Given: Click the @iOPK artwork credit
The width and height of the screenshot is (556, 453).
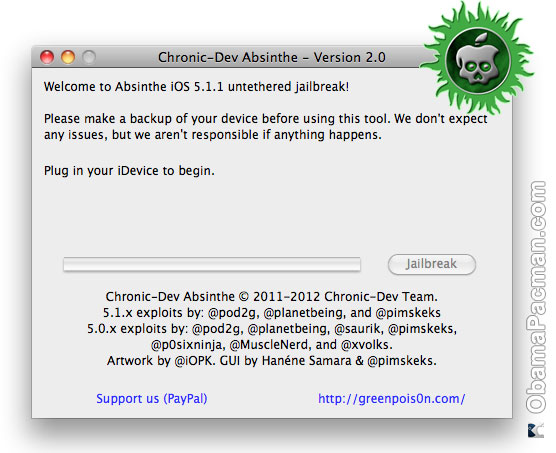Looking at the screenshot, I should (x=194, y=361).
